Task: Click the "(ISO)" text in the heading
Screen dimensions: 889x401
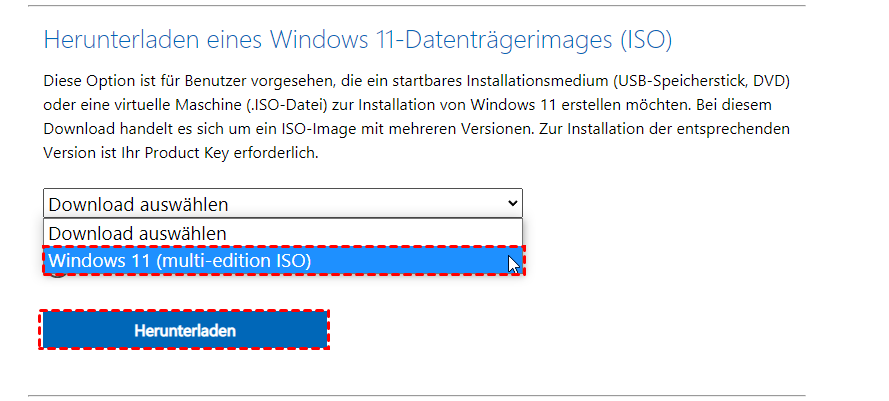Action: click(642, 41)
